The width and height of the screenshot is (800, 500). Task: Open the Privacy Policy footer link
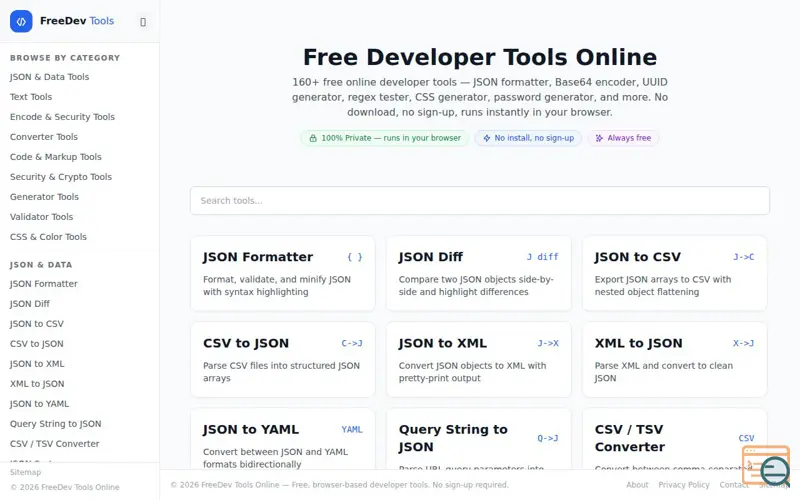click(684, 485)
